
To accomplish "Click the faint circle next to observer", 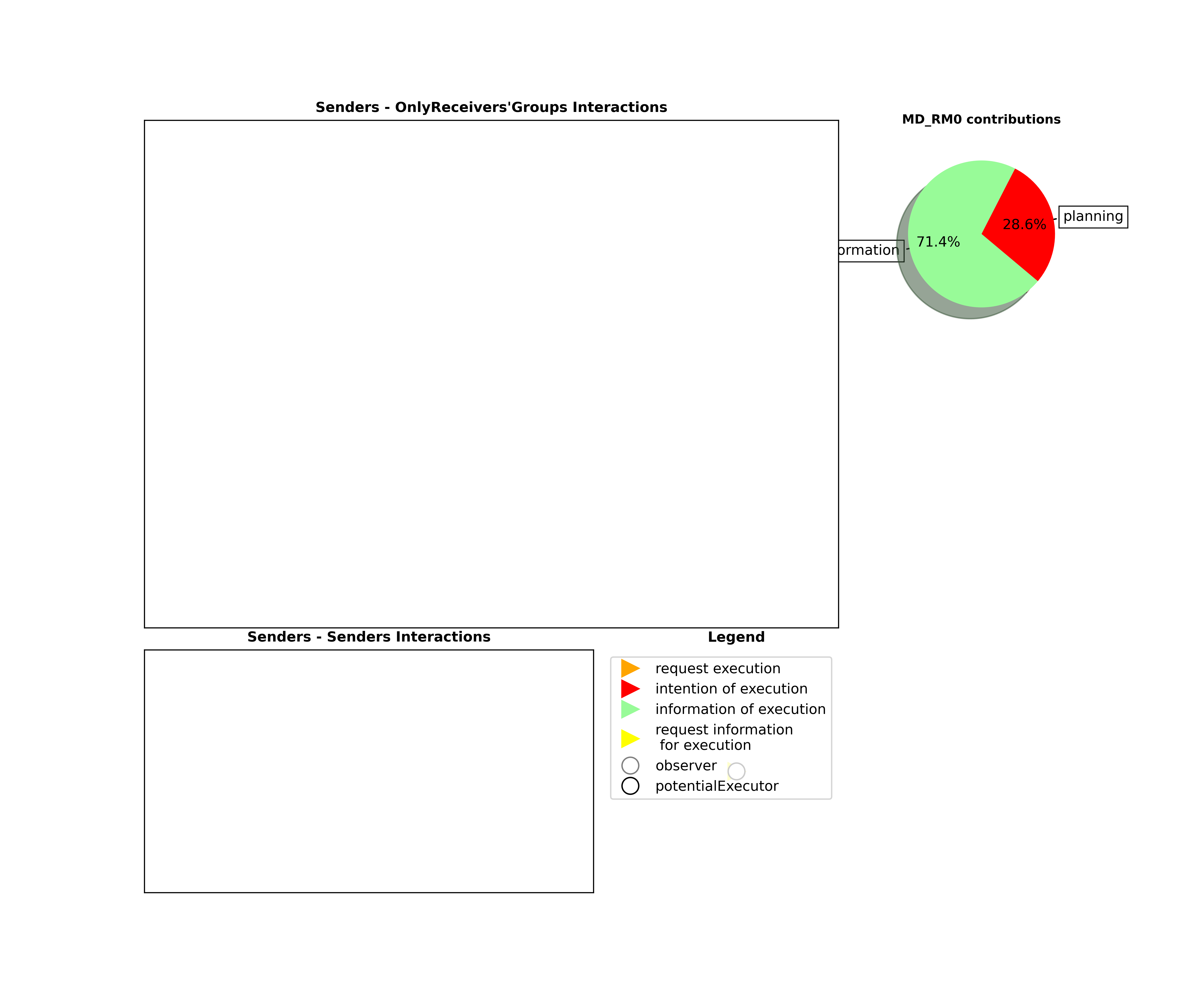I will (736, 772).
